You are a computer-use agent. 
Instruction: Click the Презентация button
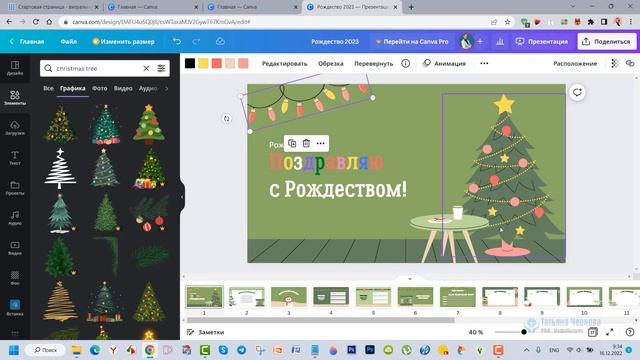(x=542, y=42)
